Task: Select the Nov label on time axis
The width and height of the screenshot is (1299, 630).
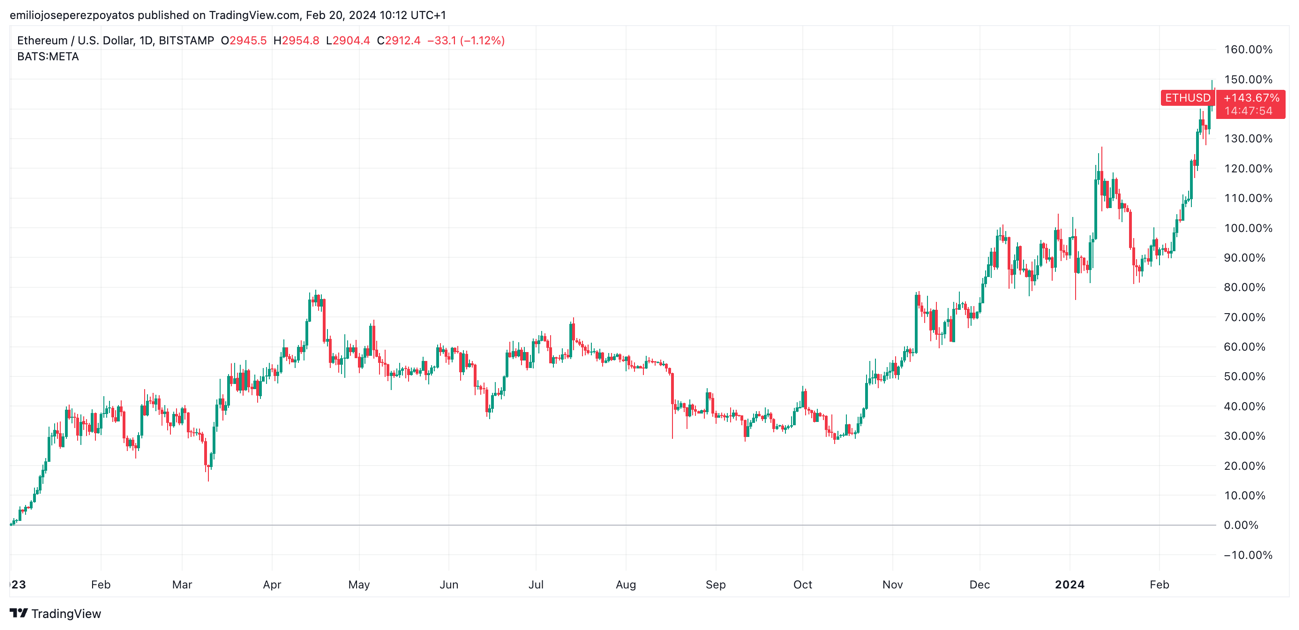Action: 893,584
